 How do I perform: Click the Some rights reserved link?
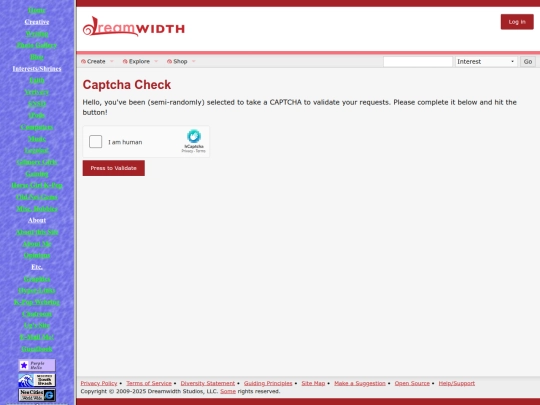tap(228, 392)
